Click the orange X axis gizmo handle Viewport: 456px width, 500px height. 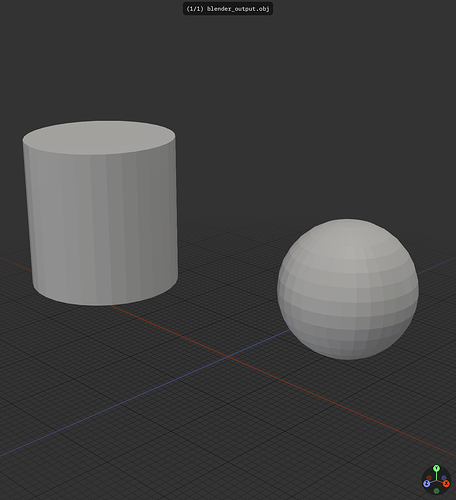446,484
